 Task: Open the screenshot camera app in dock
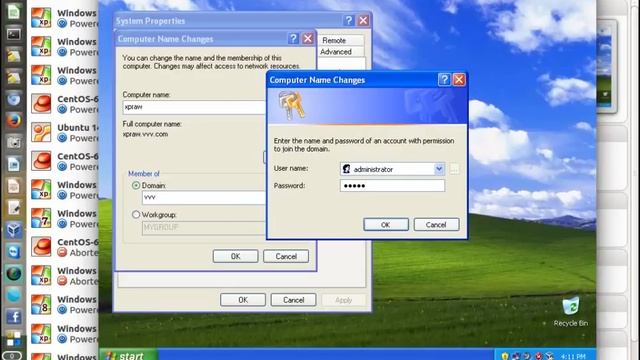point(13,142)
